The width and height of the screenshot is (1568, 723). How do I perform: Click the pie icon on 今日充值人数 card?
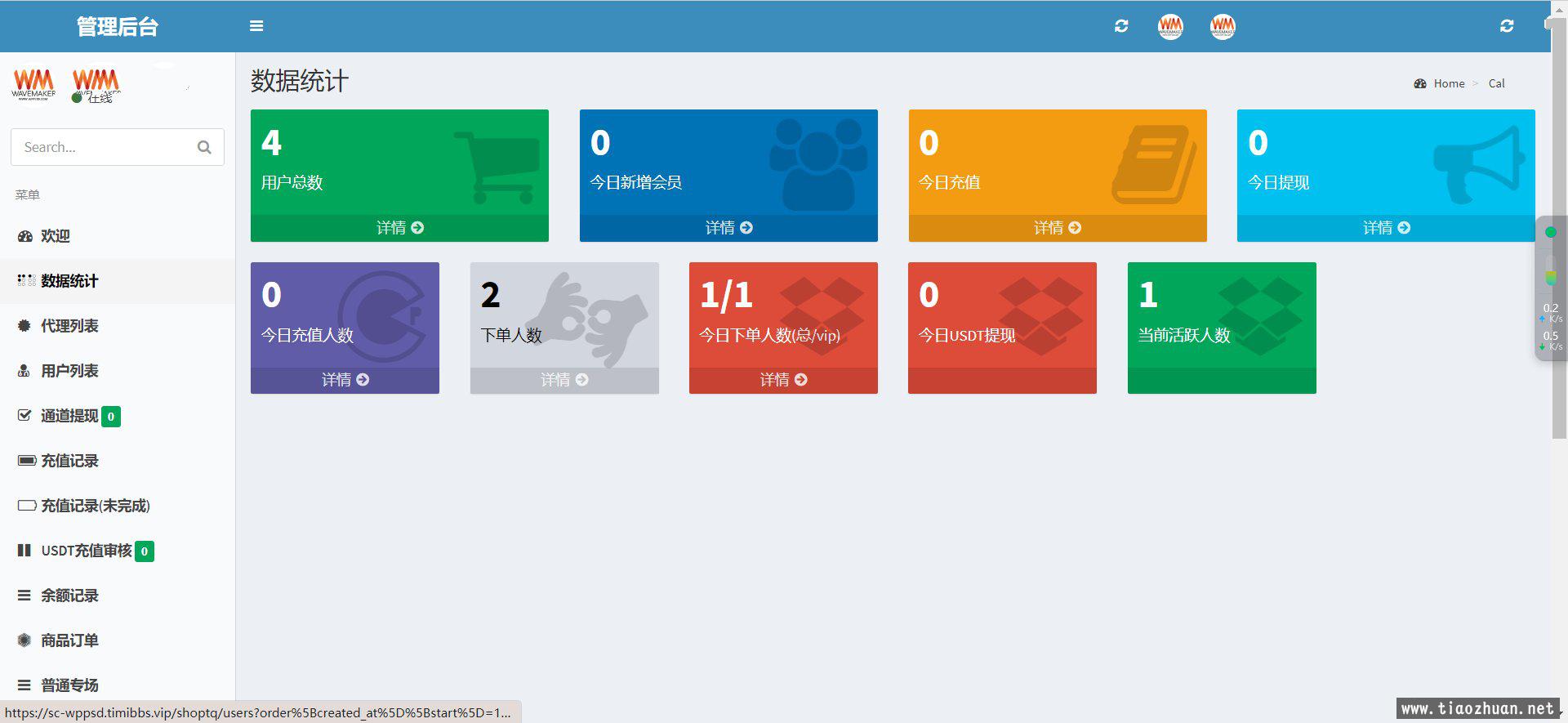pyautogui.click(x=382, y=315)
